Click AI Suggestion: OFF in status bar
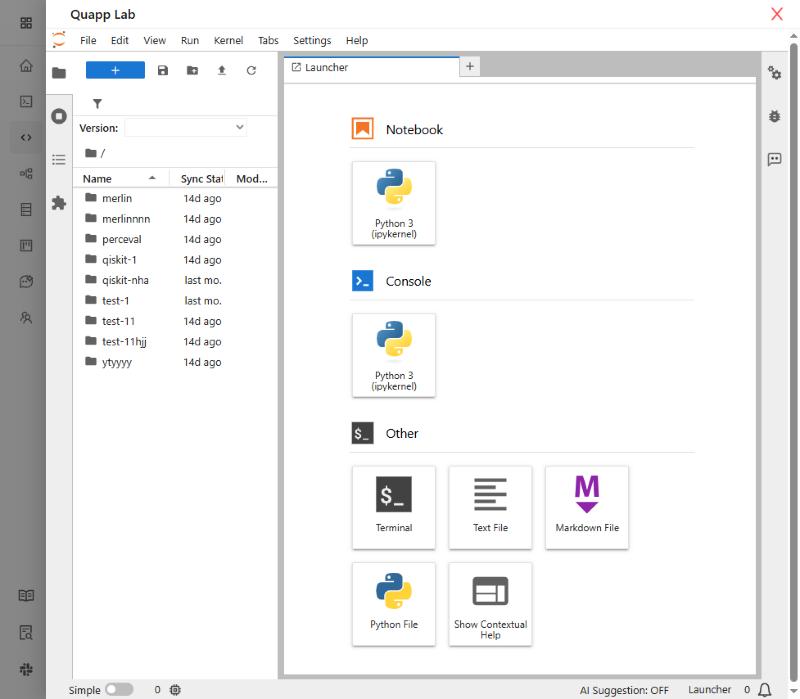Image resolution: width=800 pixels, height=699 pixels. [624, 690]
